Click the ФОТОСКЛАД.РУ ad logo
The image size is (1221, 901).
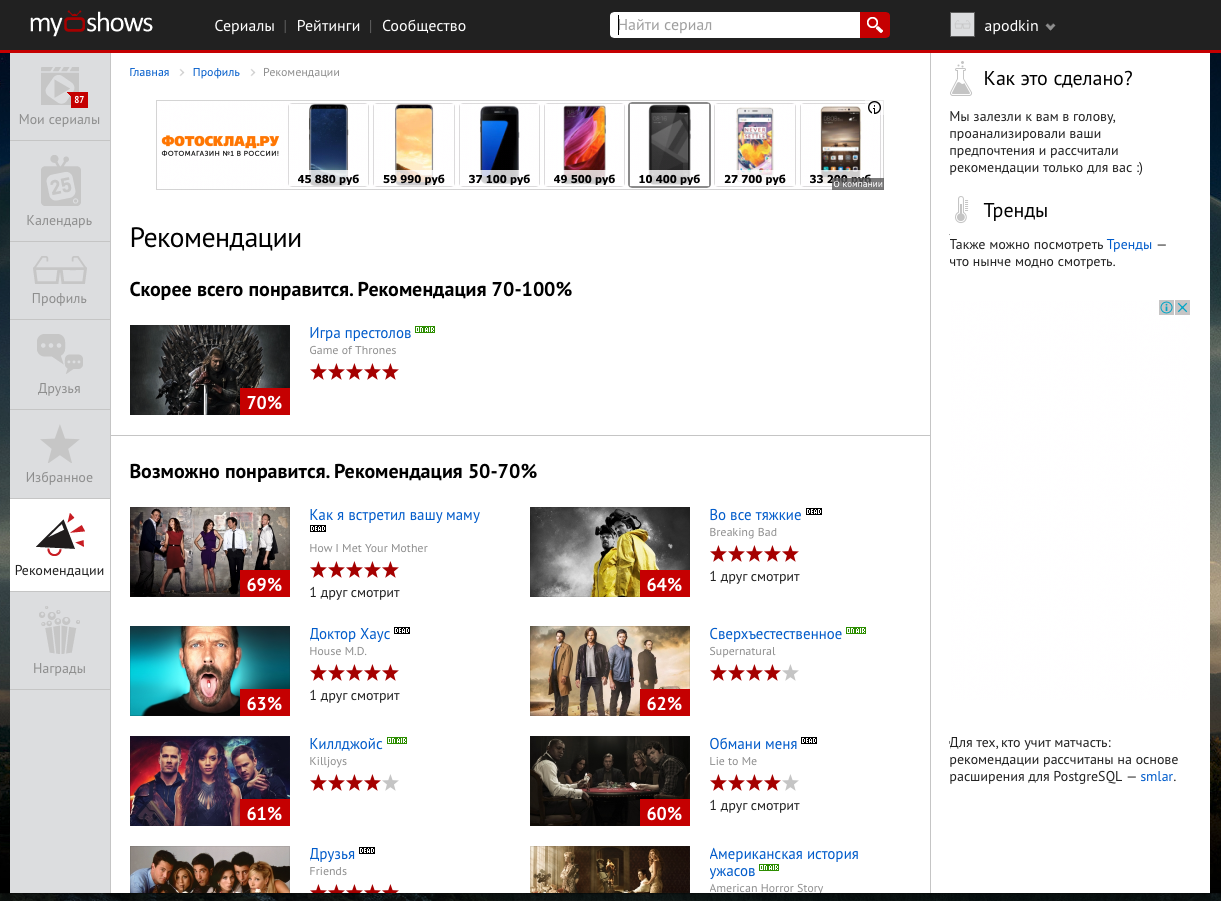coord(221,146)
